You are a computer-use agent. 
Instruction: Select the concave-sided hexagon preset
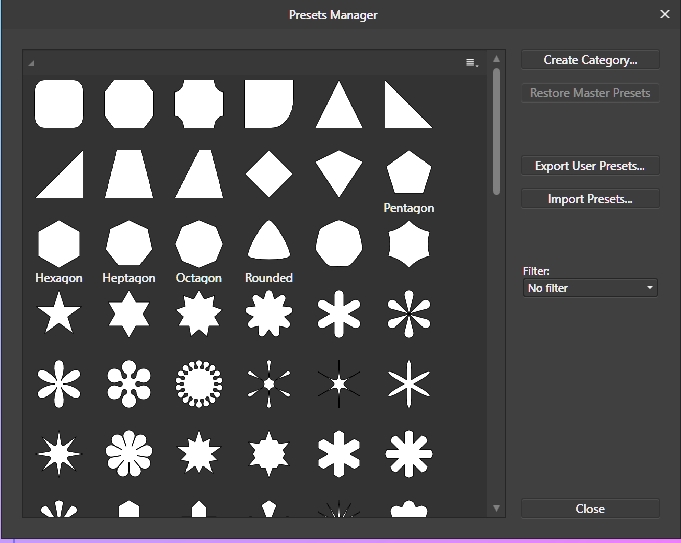tap(409, 244)
